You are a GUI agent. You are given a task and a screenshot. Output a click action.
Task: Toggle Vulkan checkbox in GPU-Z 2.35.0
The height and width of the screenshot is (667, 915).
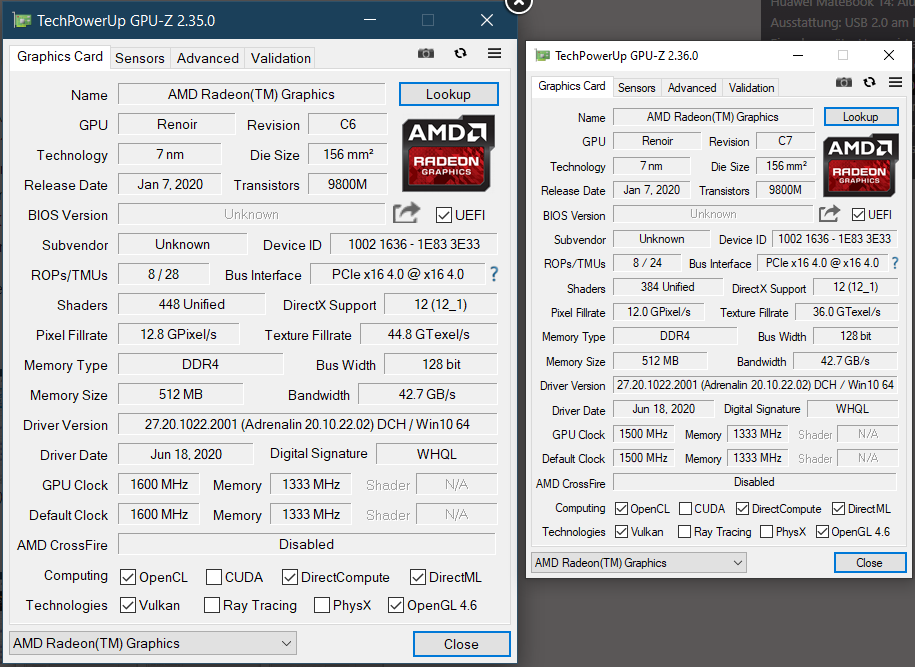pos(128,605)
